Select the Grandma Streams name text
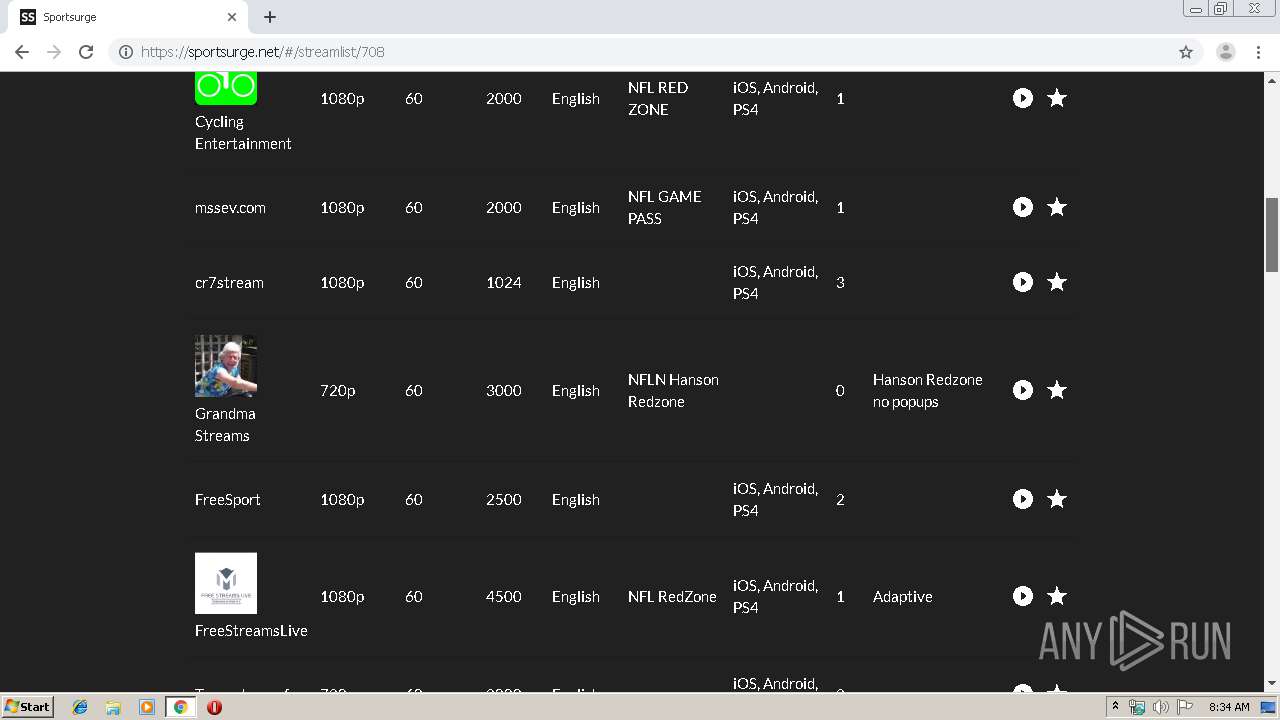Viewport: 1280px width, 720px height. tap(225, 425)
